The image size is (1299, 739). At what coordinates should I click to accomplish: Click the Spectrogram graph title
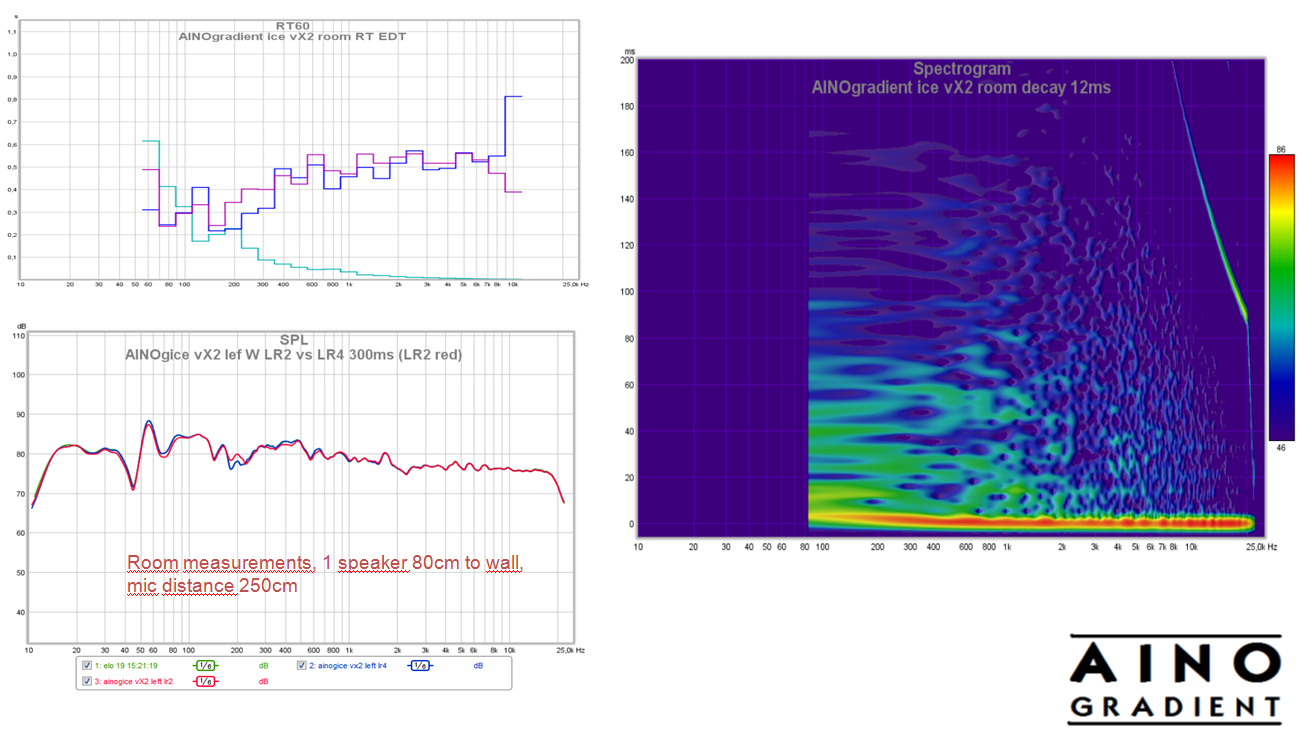(961, 69)
